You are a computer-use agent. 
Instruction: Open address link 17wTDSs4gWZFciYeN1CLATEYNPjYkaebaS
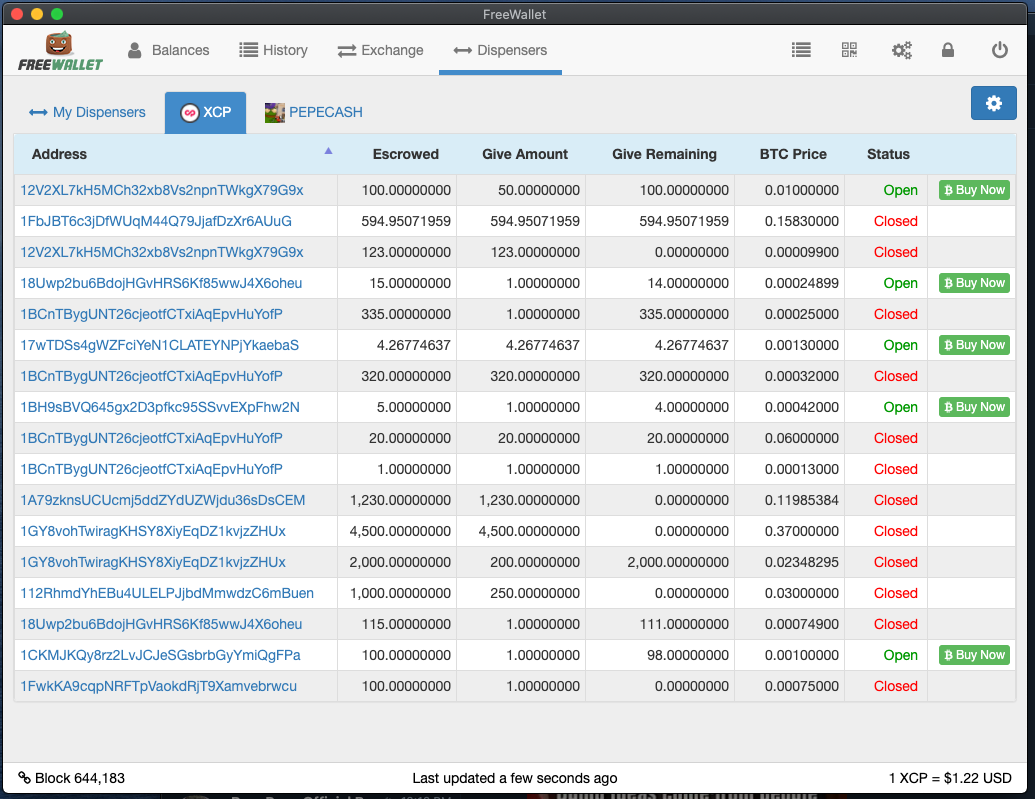pyautogui.click(x=159, y=345)
